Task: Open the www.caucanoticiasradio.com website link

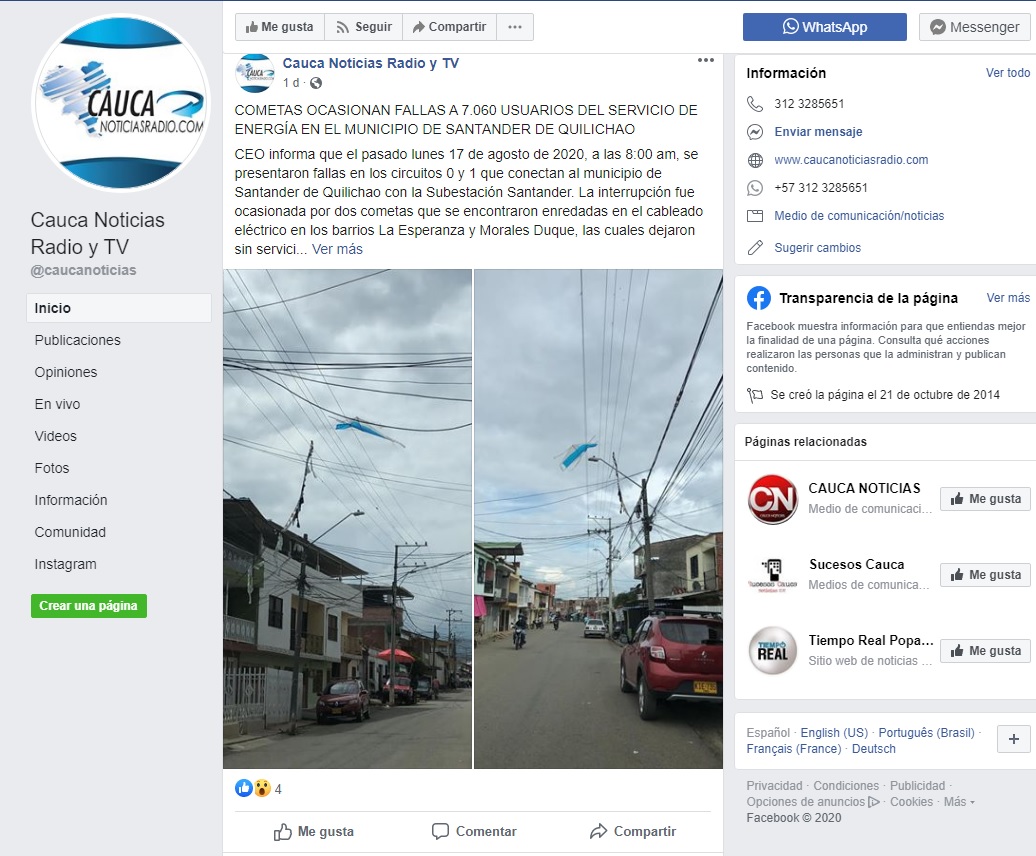Action: click(851, 160)
